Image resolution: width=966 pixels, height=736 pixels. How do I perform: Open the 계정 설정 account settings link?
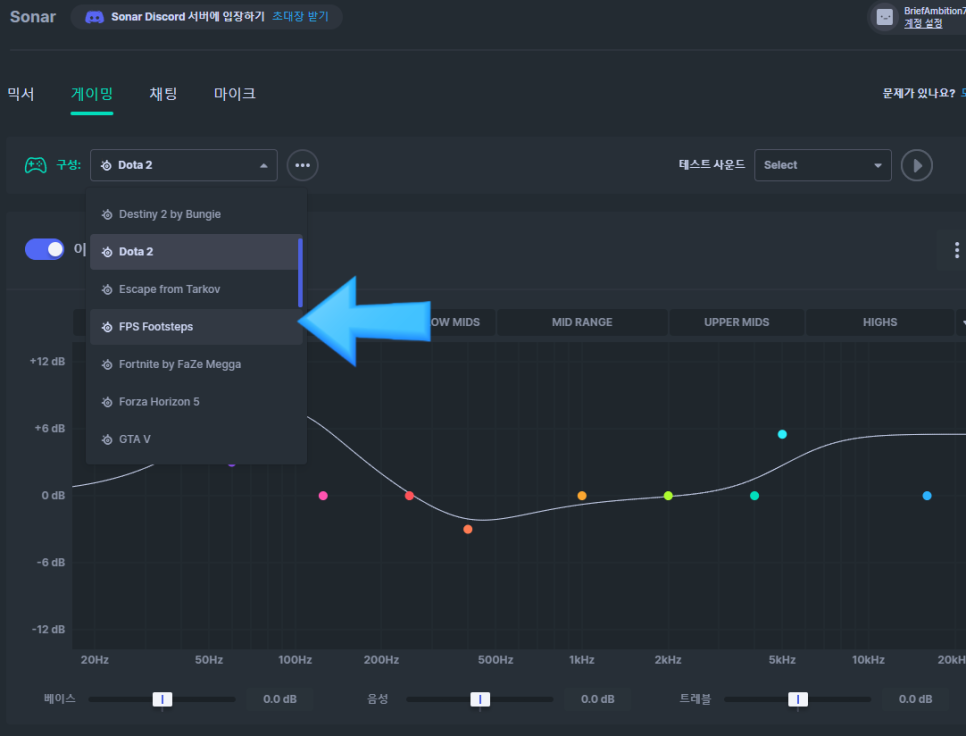coord(923,23)
